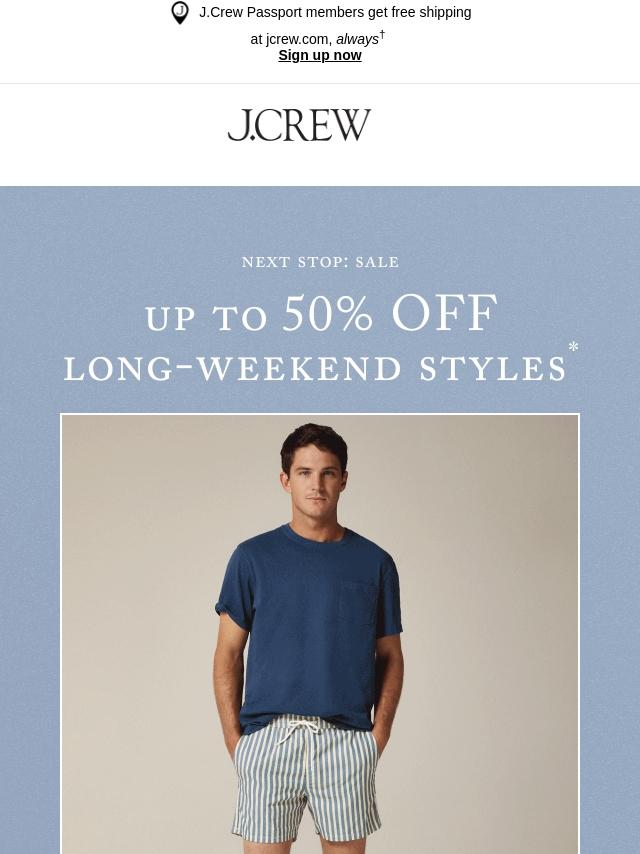This screenshot has width=640, height=854.
Task: Click the 'at jcrew.com, always' line
Action: (314, 39)
